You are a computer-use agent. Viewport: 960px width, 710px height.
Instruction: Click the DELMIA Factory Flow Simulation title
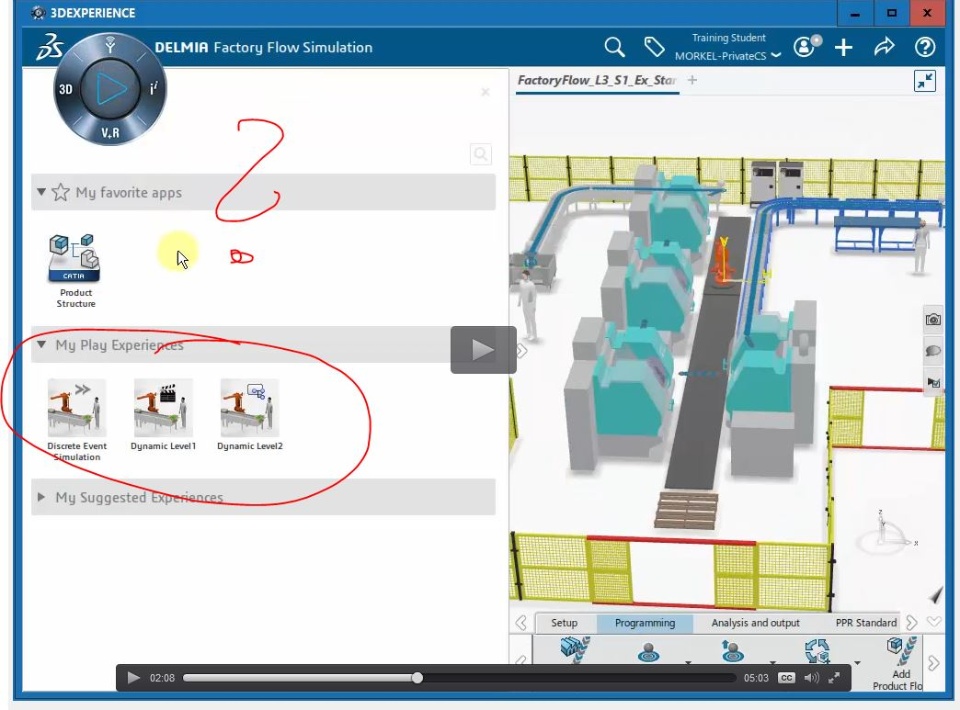pos(263,47)
